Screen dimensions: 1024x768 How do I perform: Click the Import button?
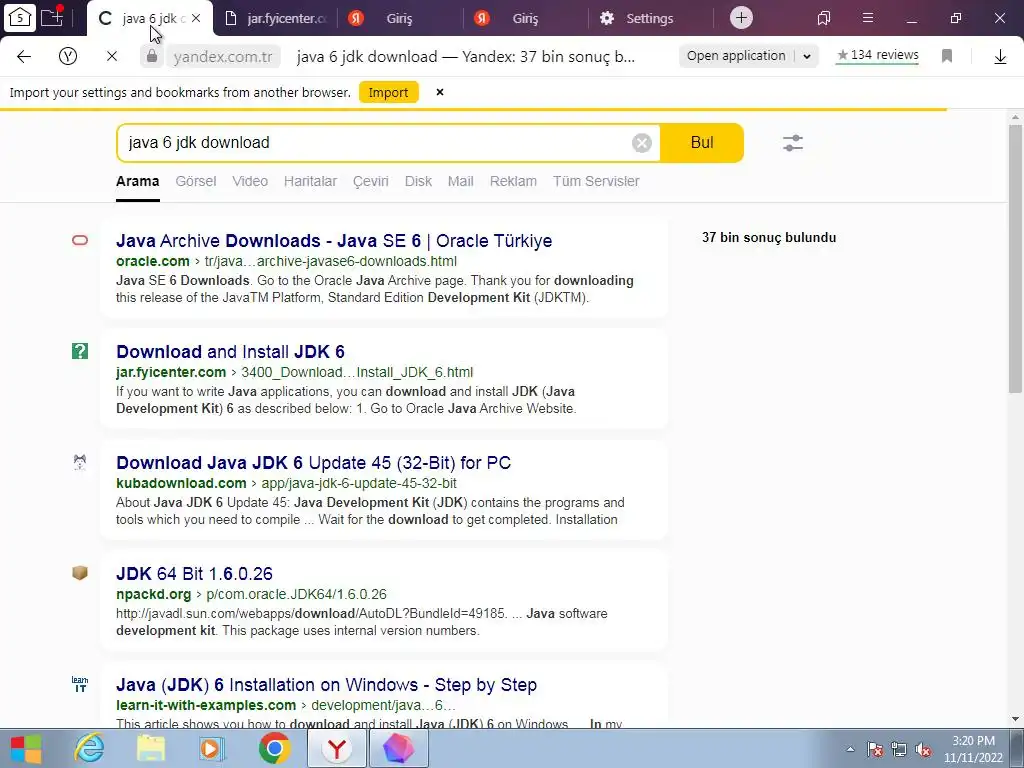[x=389, y=92]
